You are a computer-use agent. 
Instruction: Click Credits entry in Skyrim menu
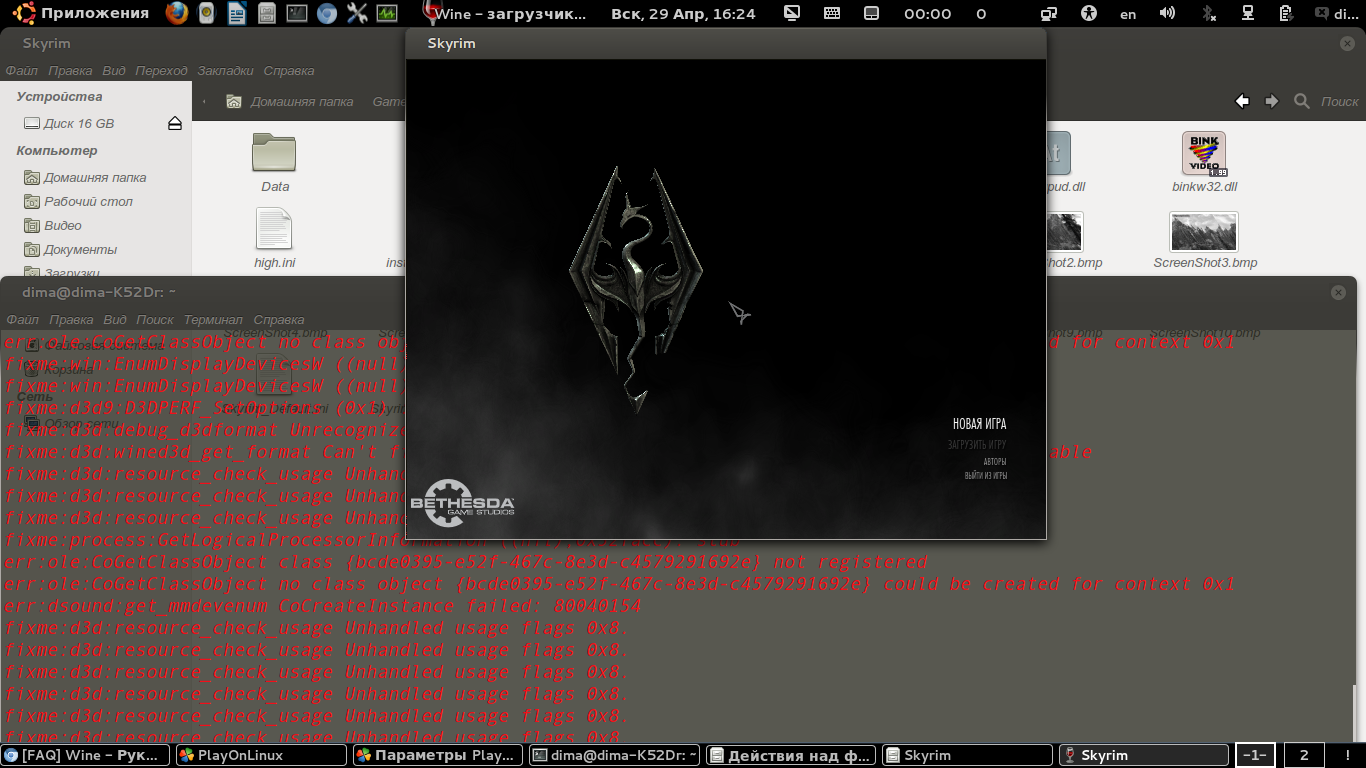click(995, 462)
